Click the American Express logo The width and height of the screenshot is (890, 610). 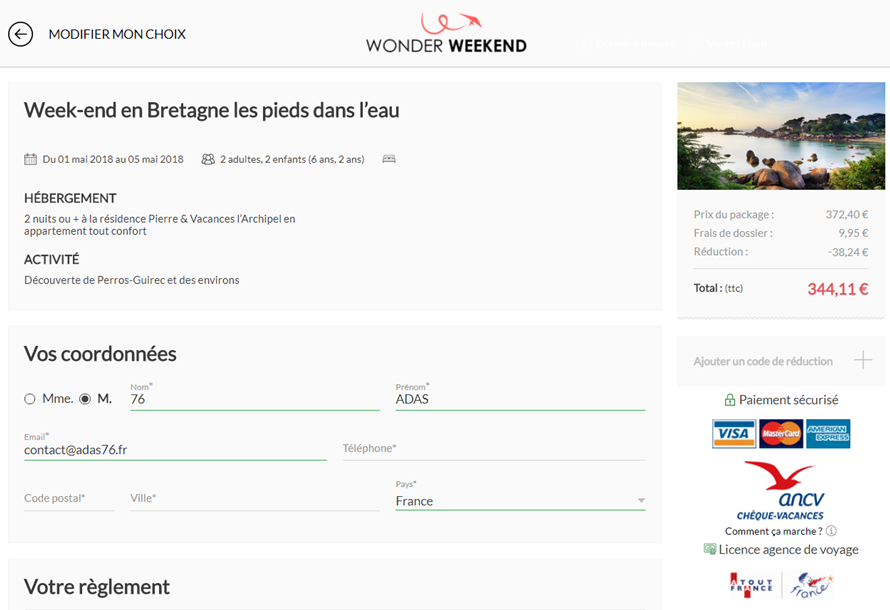828,434
